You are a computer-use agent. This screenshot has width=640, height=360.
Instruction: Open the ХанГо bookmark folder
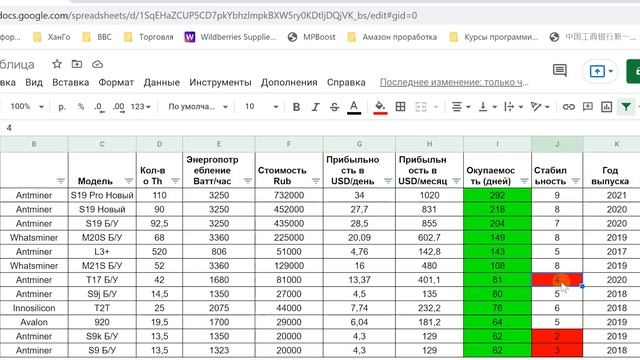[52, 37]
